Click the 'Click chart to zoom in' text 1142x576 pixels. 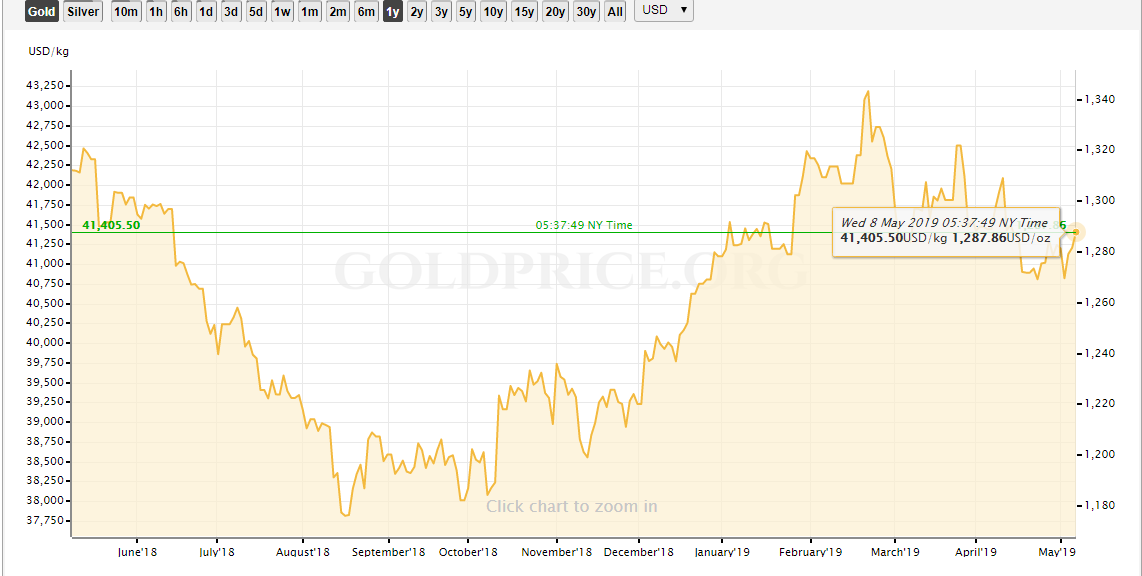[x=572, y=506]
